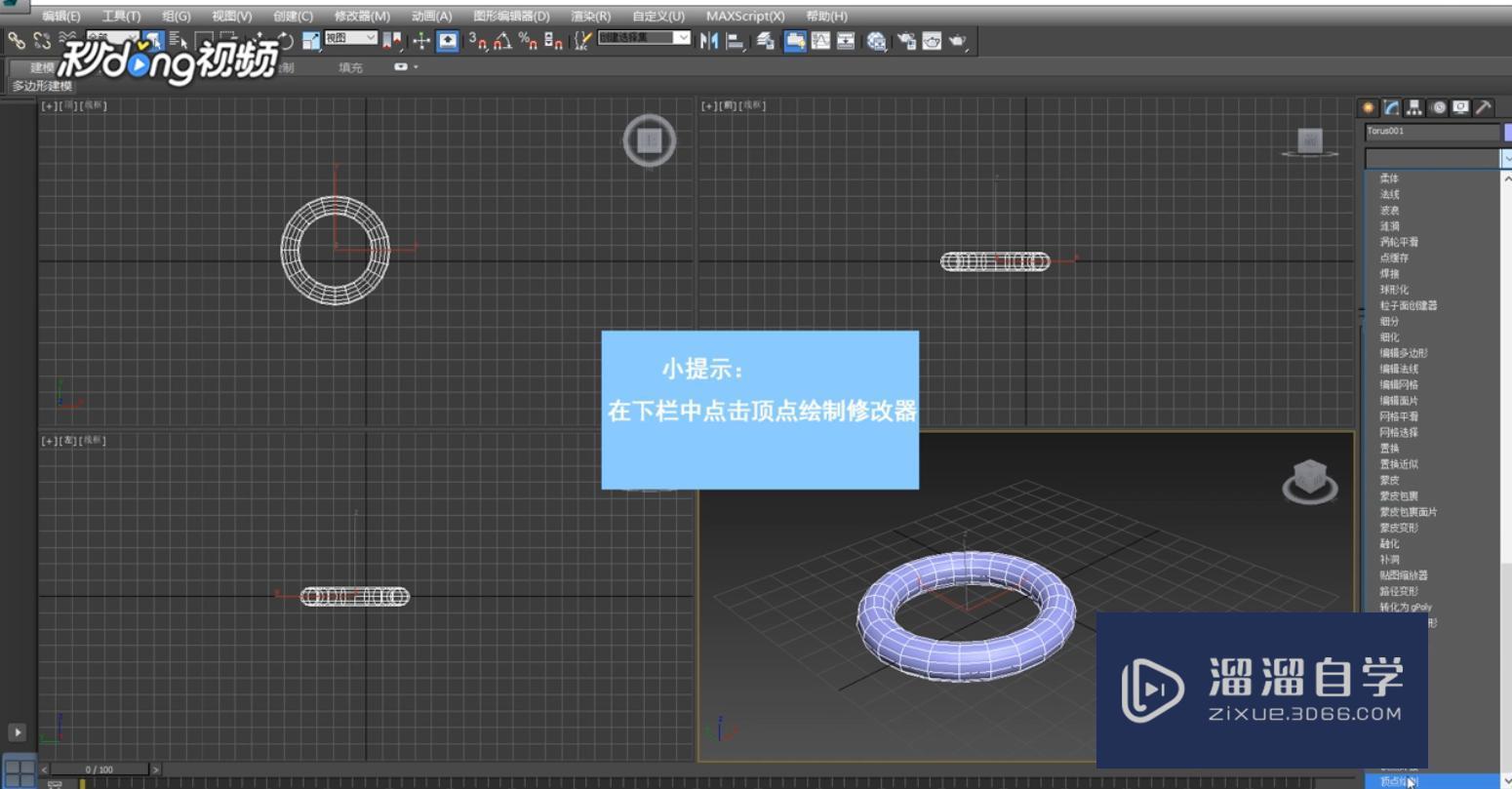Choose 编辑多边形 from the modifier list
This screenshot has height=789, width=1512.
coord(1404,353)
